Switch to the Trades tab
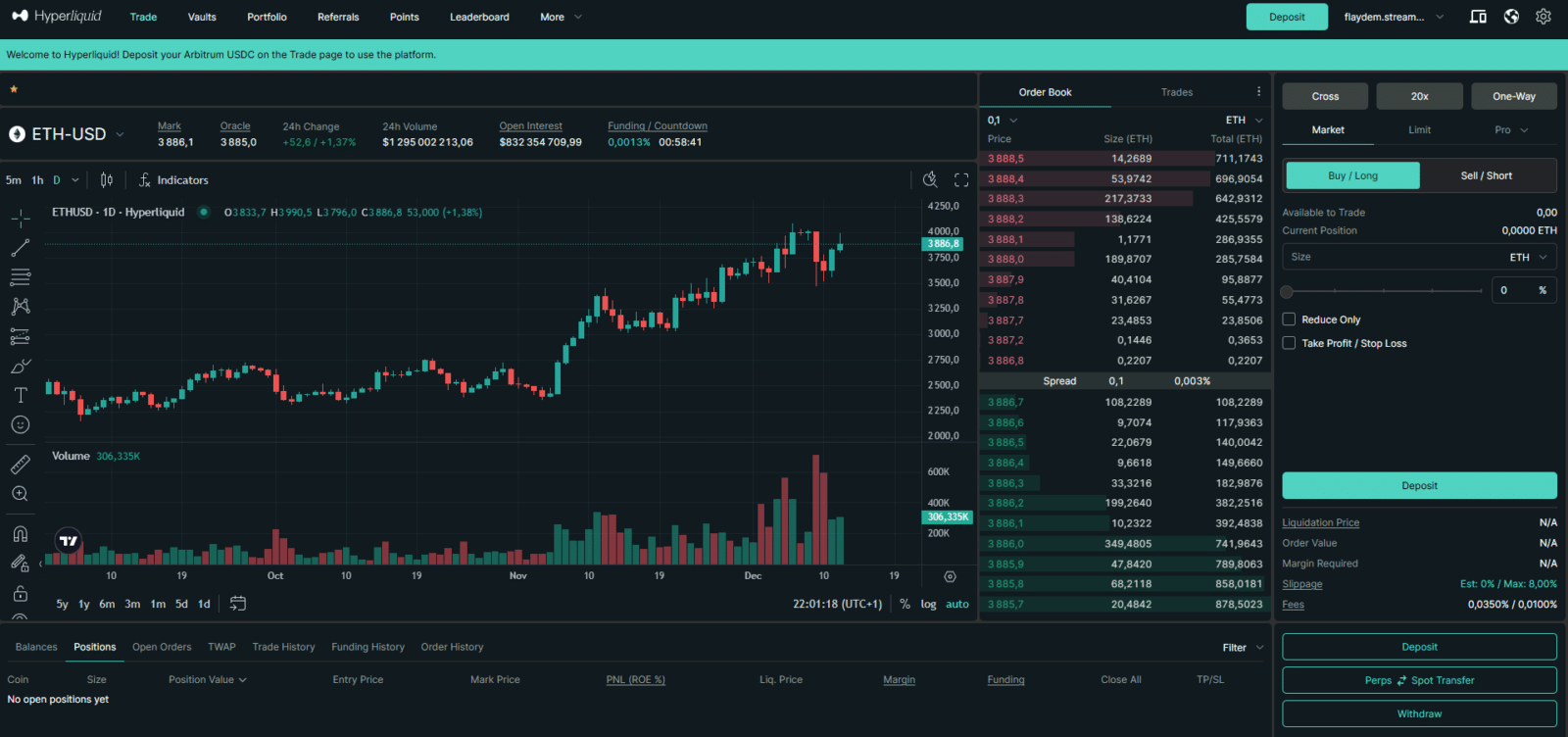Image resolution: width=1568 pixels, height=737 pixels. (x=1177, y=92)
